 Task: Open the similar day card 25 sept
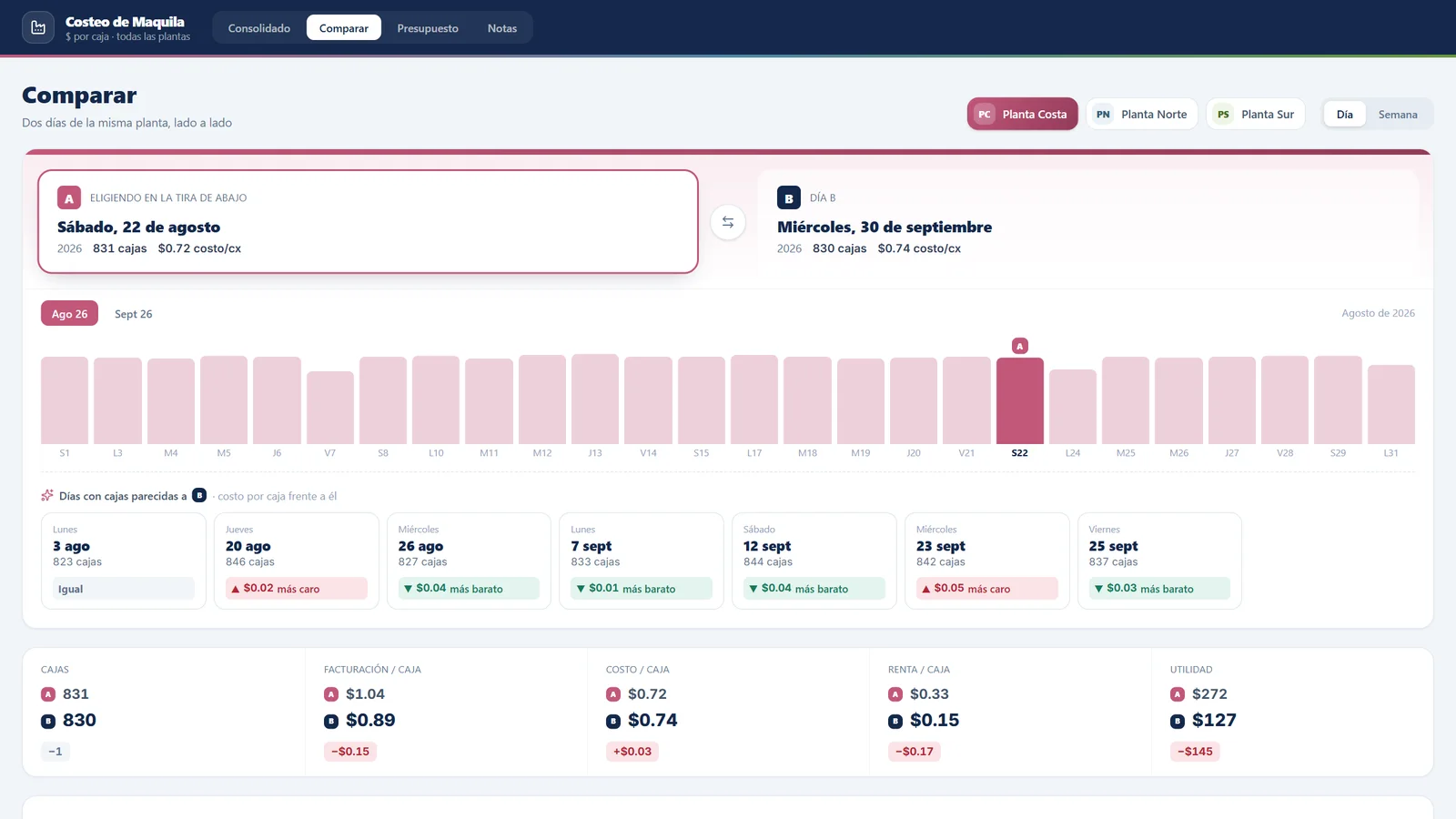click(x=1159, y=561)
